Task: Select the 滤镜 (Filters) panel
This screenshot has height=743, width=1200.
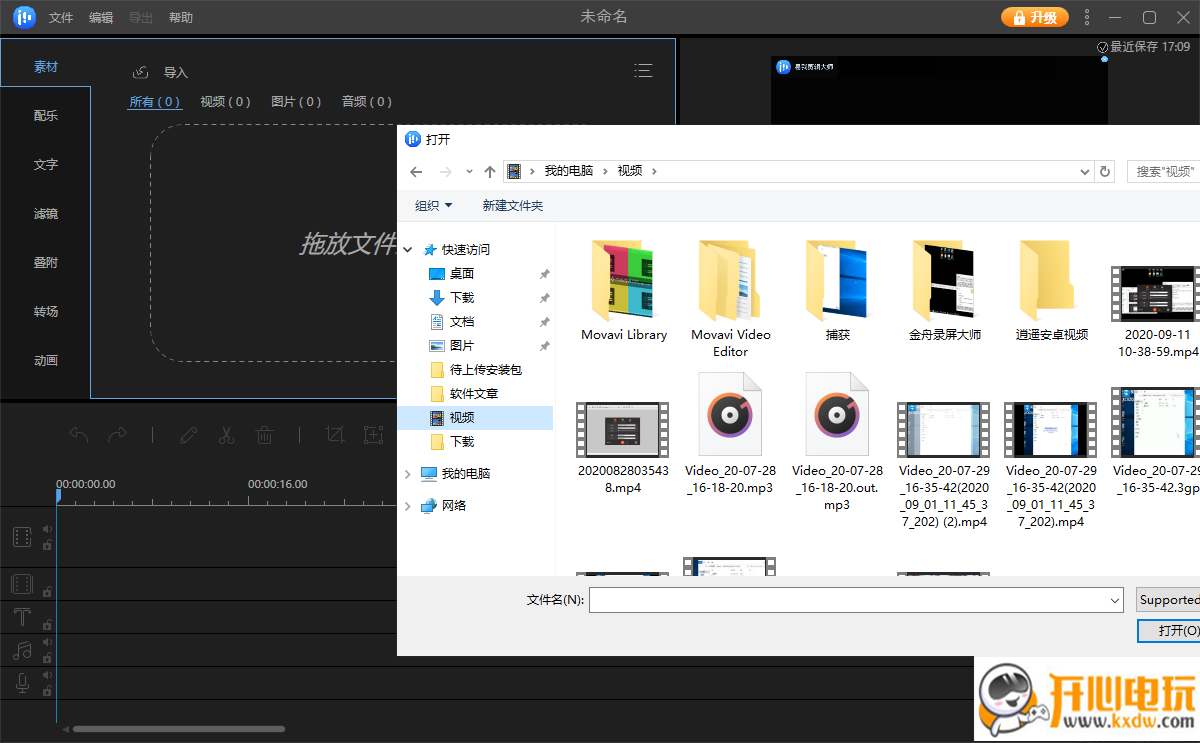Action: pyautogui.click(x=45, y=212)
